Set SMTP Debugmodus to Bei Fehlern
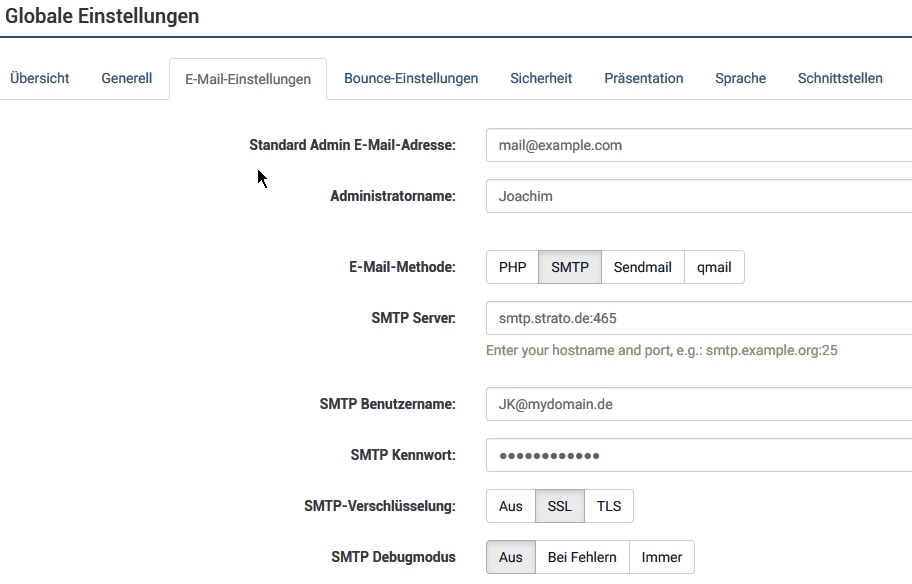The width and height of the screenshot is (912, 584). point(582,557)
